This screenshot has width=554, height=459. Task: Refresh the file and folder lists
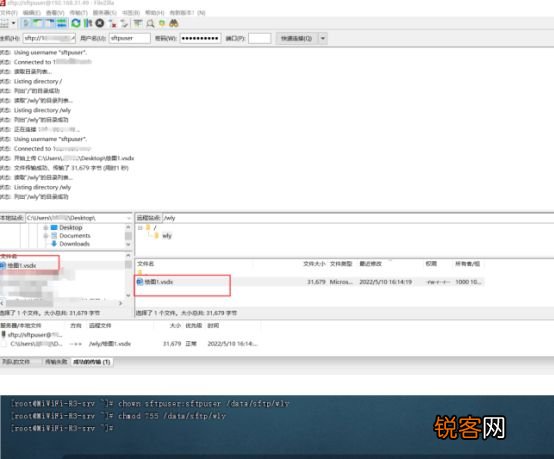(x=76, y=23)
